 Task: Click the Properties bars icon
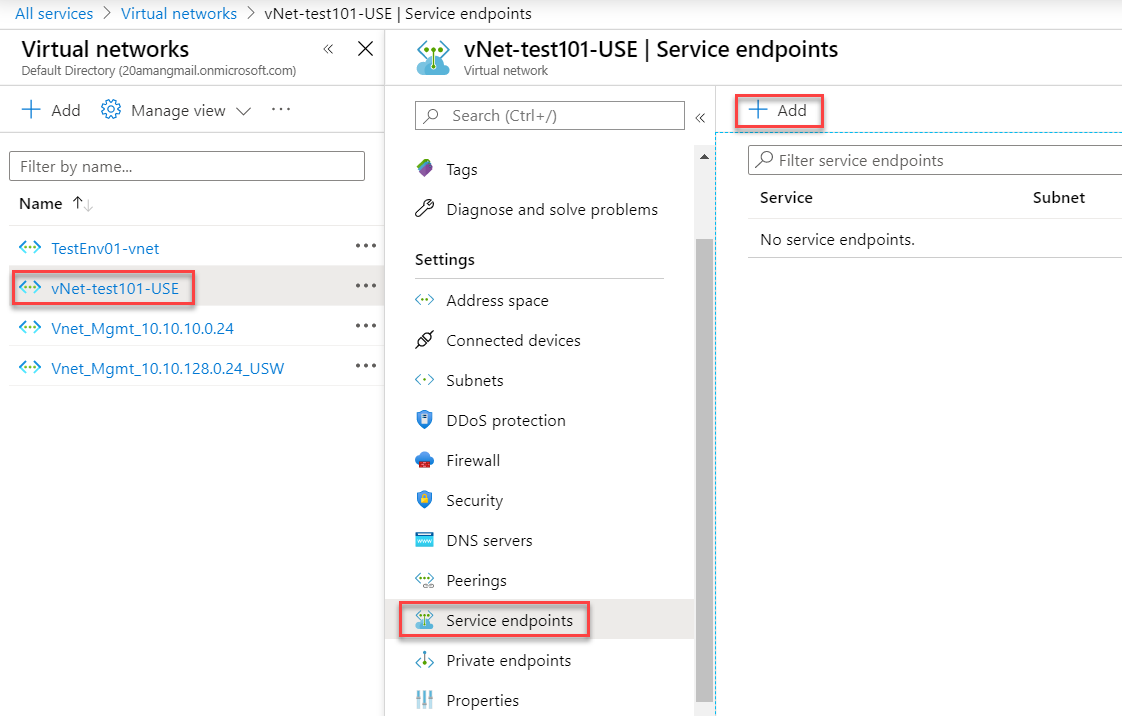coord(424,700)
